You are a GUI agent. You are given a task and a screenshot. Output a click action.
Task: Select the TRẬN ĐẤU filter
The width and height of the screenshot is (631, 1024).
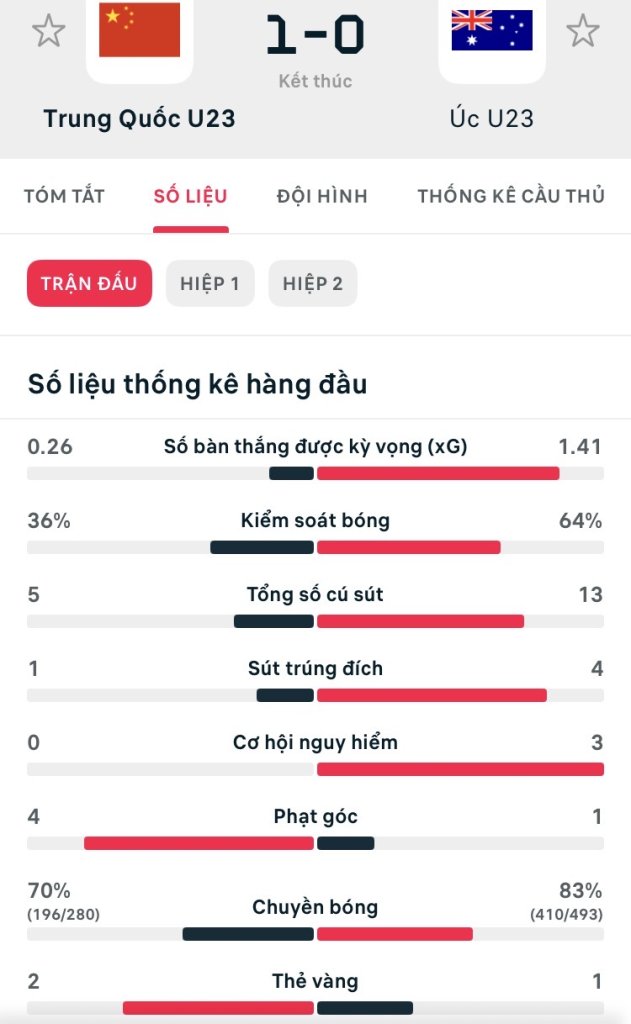[x=89, y=283]
